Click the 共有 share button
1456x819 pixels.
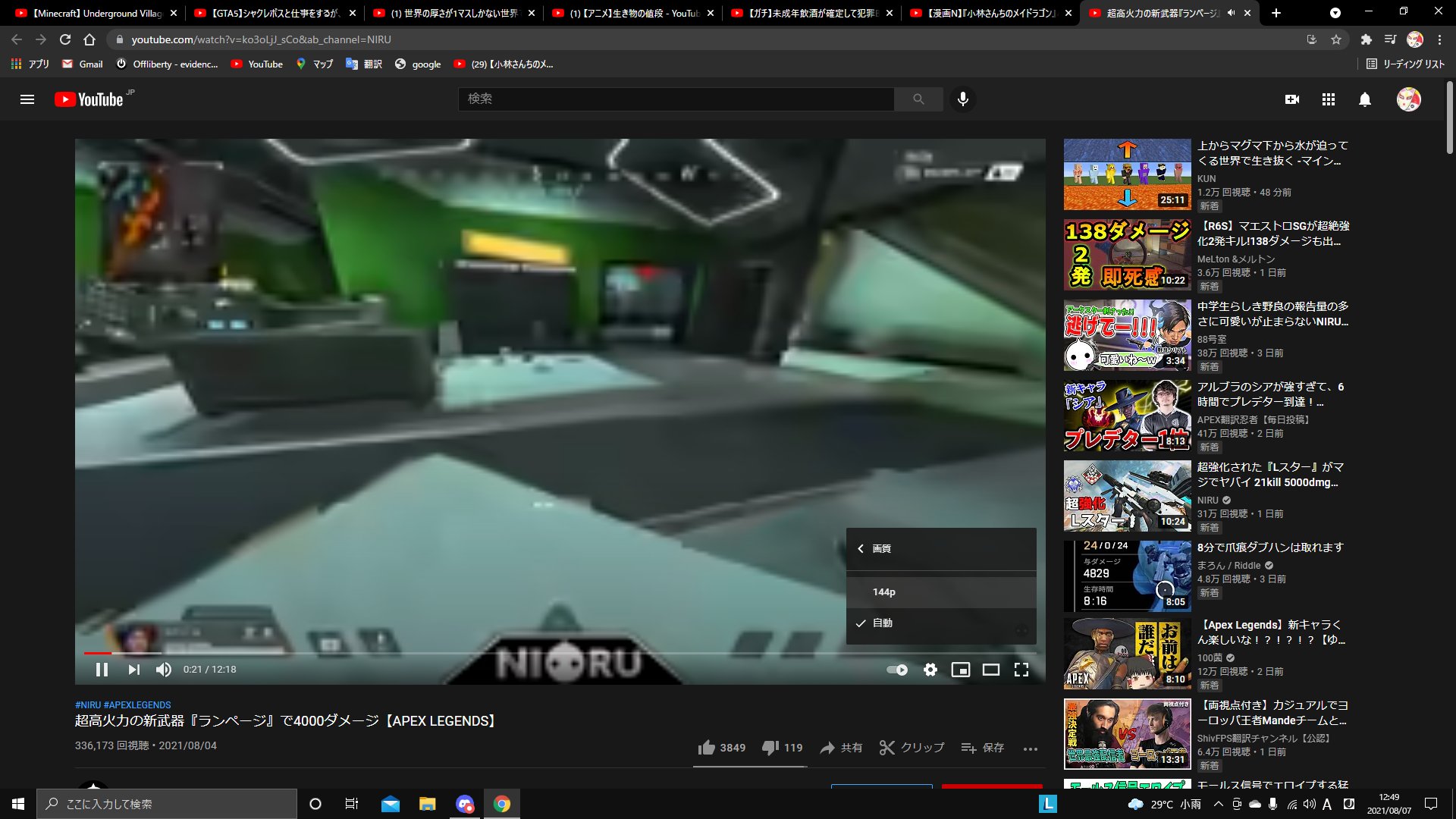[x=841, y=748]
